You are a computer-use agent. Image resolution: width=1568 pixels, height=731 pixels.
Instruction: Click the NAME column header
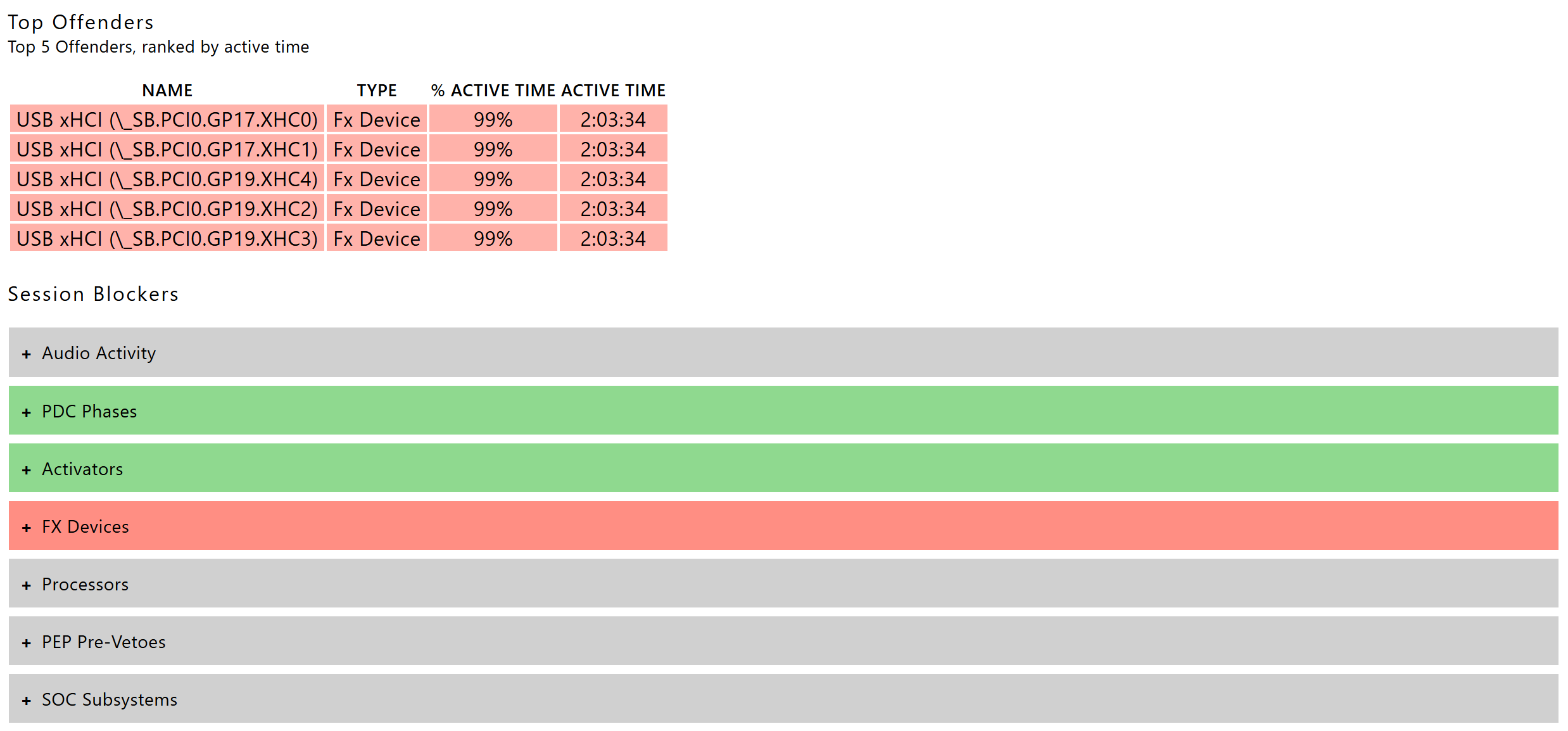point(167,91)
